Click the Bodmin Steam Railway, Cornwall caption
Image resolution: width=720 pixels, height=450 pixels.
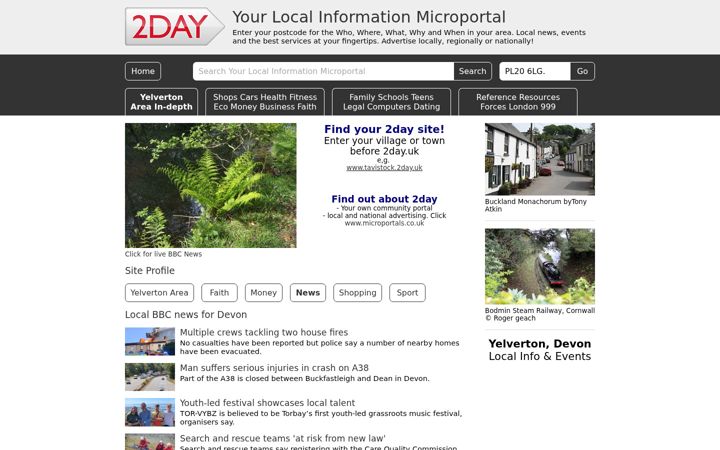point(540,314)
